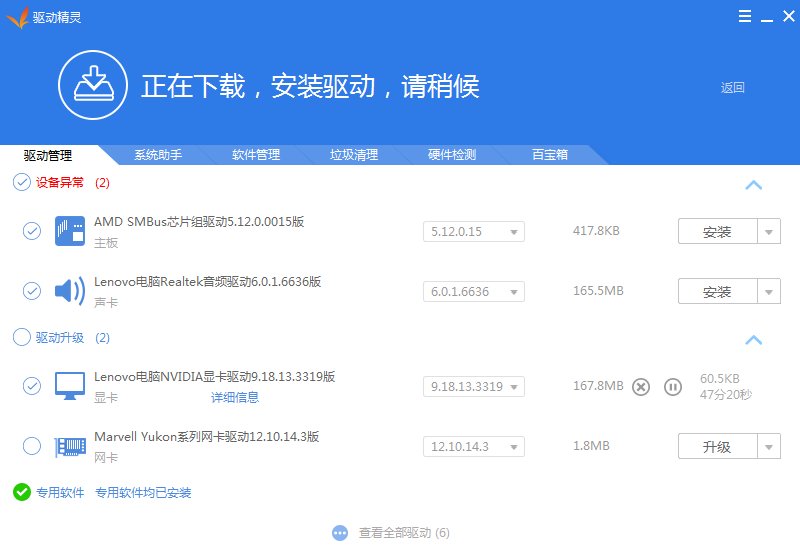The image size is (800, 560).
Task: Collapse the 驱动升级 section
Action: pyautogui.click(x=754, y=340)
